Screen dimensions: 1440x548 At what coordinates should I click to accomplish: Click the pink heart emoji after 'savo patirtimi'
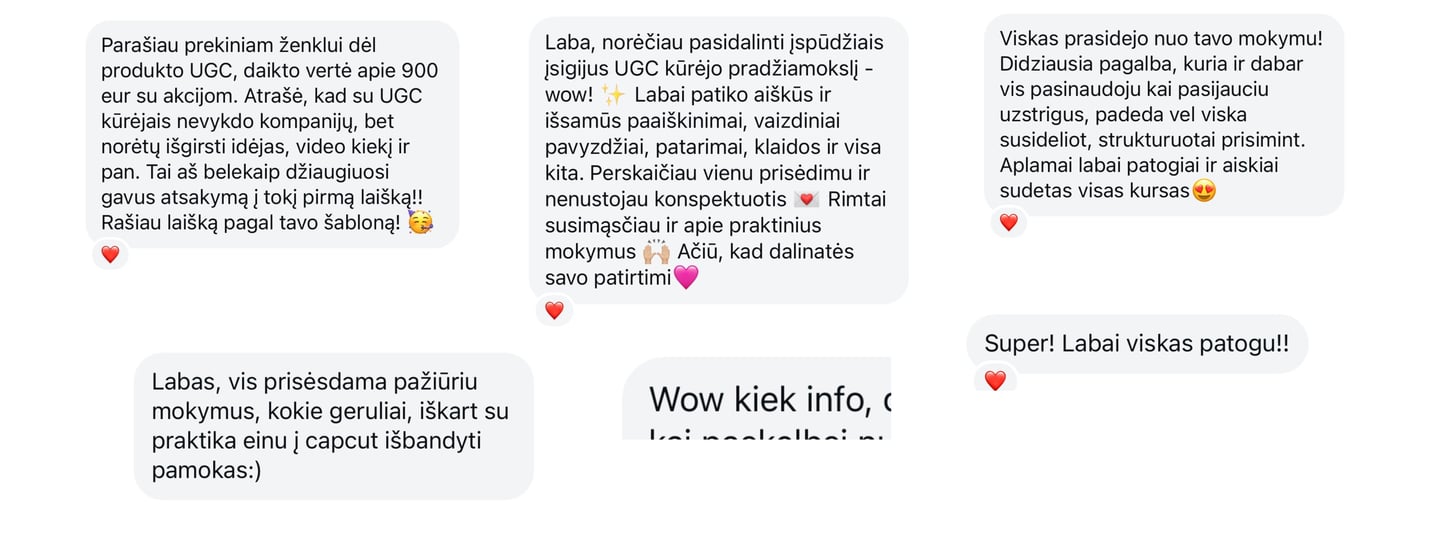point(686,278)
